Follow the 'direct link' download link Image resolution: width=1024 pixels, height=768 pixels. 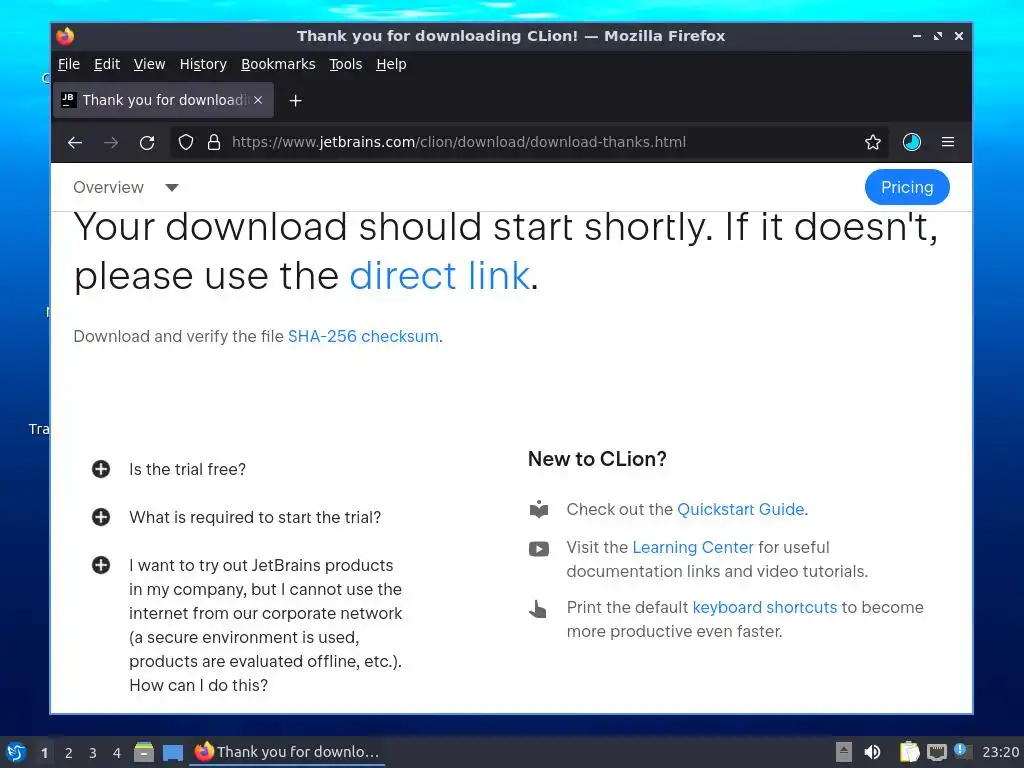pos(440,276)
